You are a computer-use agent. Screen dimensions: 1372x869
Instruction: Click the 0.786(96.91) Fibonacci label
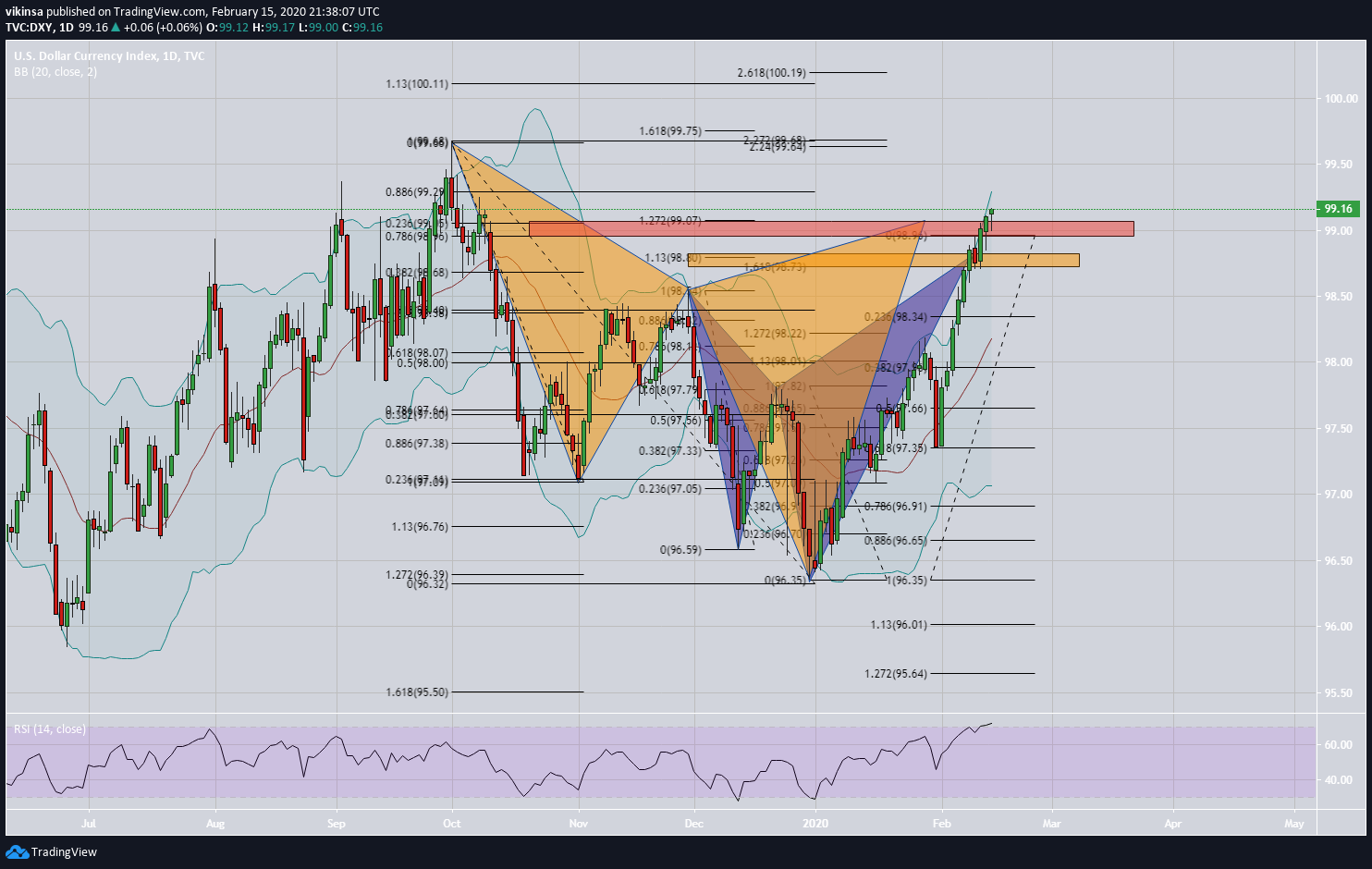coord(896,507)
